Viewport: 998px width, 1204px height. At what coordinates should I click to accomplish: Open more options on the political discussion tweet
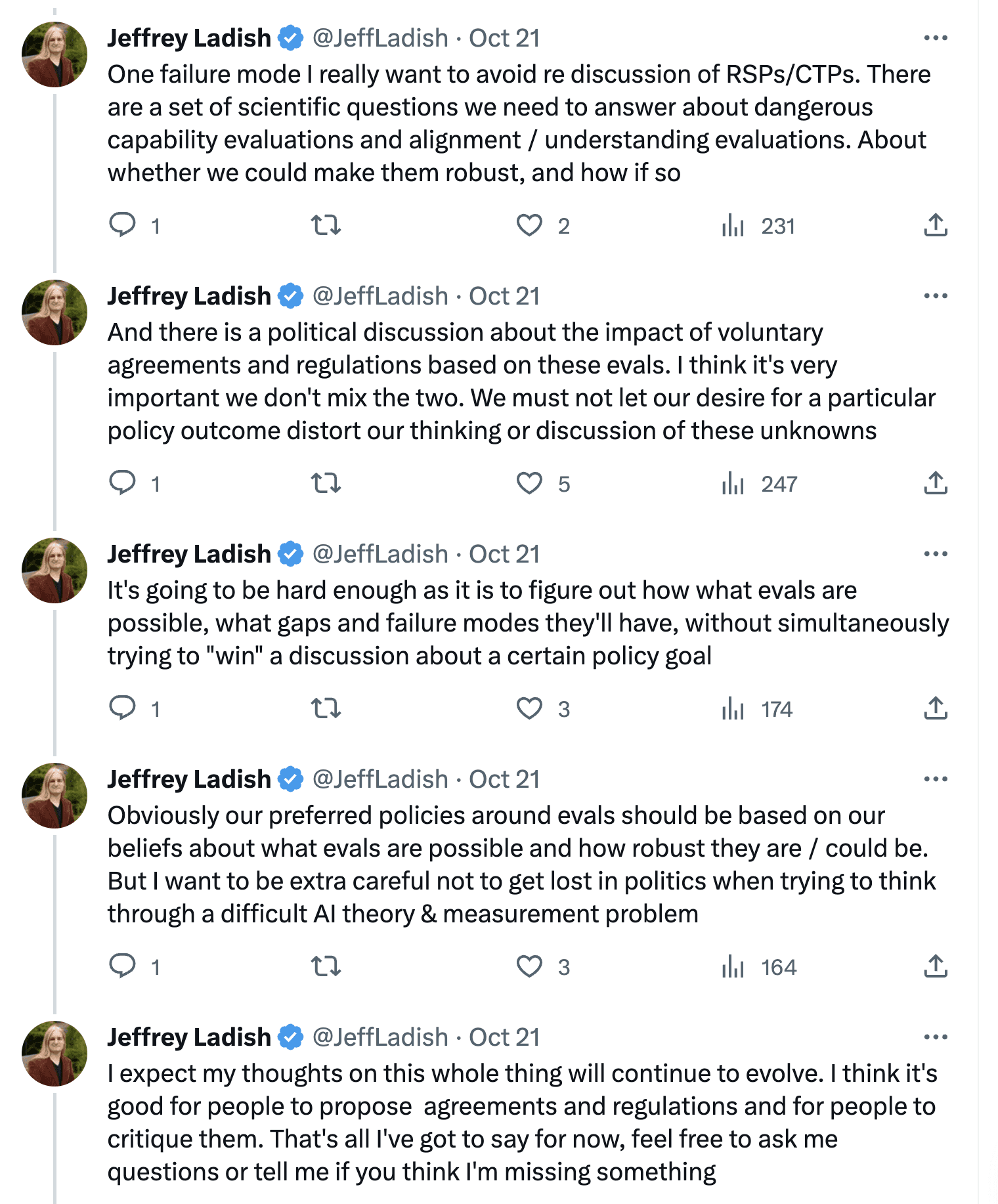point(936,296)
